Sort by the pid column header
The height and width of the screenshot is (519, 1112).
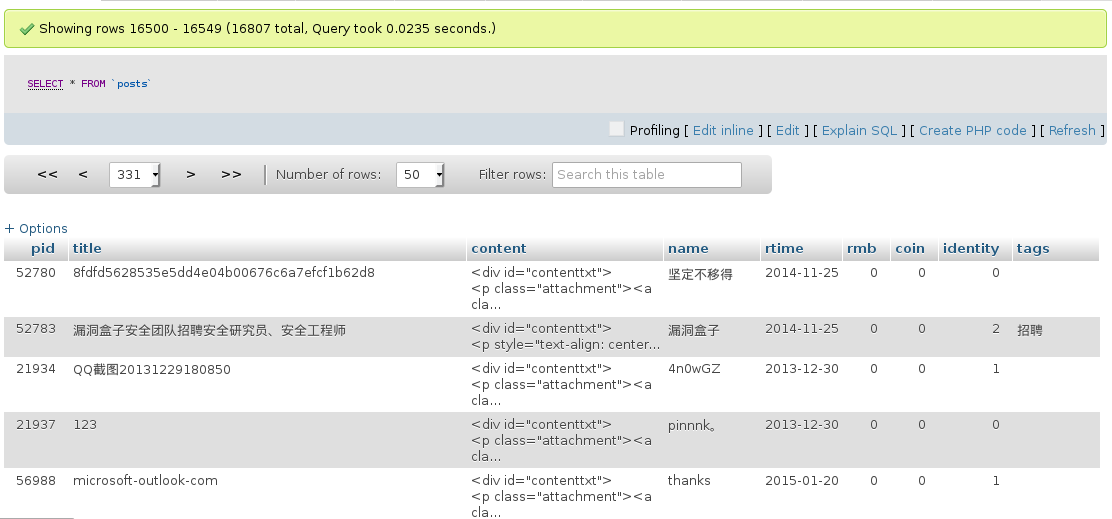(x=43, y=249)
